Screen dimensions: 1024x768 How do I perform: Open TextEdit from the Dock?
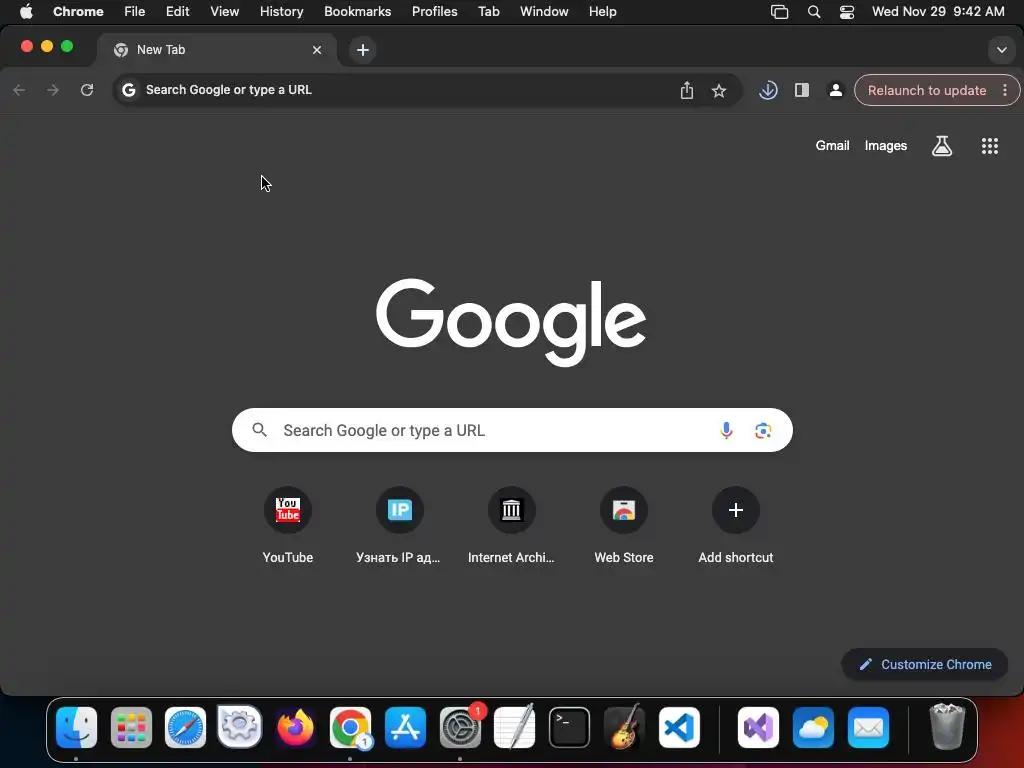(x=515, y=726)
